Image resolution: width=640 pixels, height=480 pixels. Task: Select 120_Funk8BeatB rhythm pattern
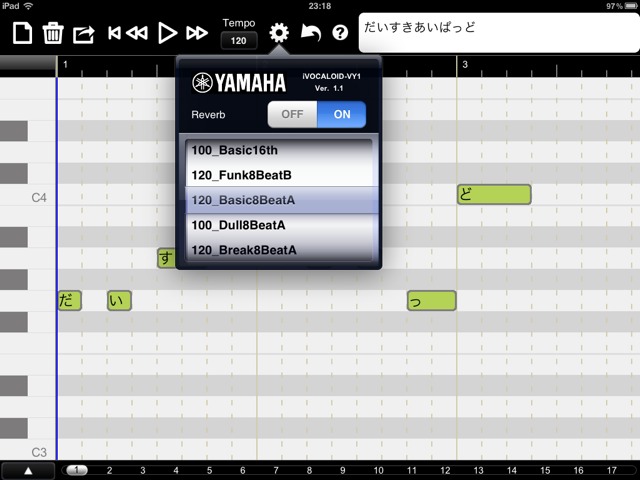(279, 175)
